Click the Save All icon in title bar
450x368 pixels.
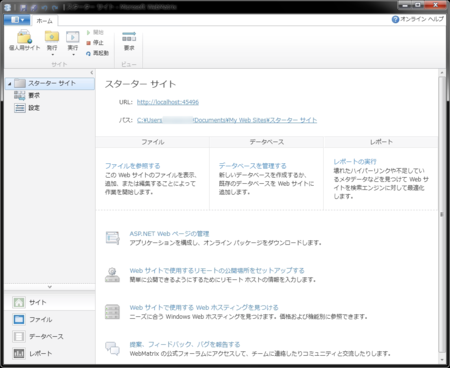point(34,7)
